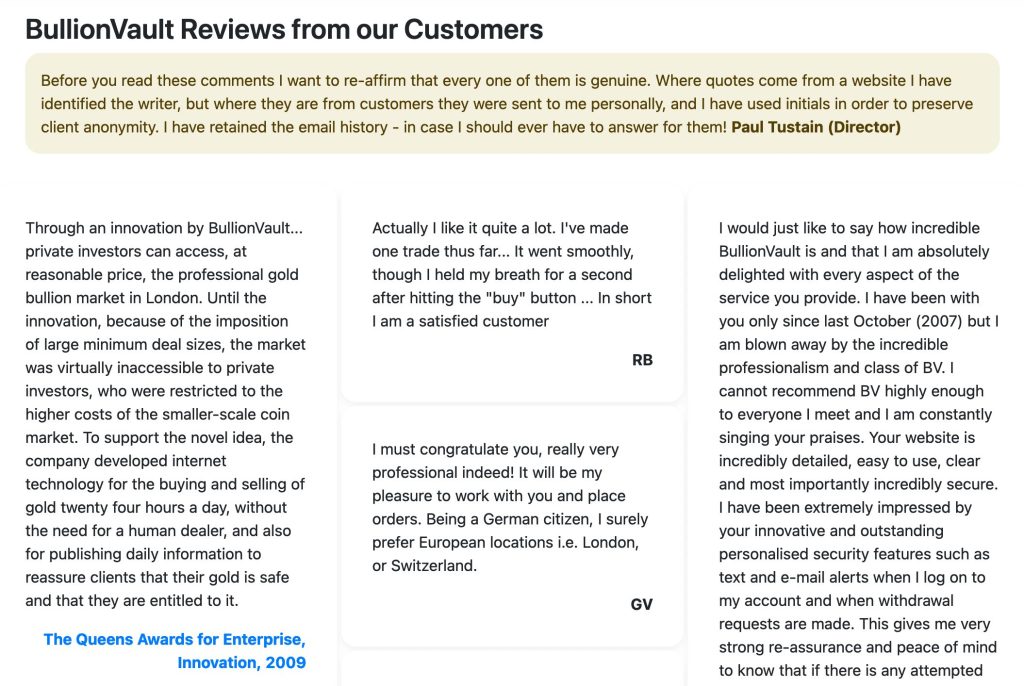The image size is (1024, 686).
Task: Click the BullionVault Reviews from our Customers heading
Action: (284, 29)
